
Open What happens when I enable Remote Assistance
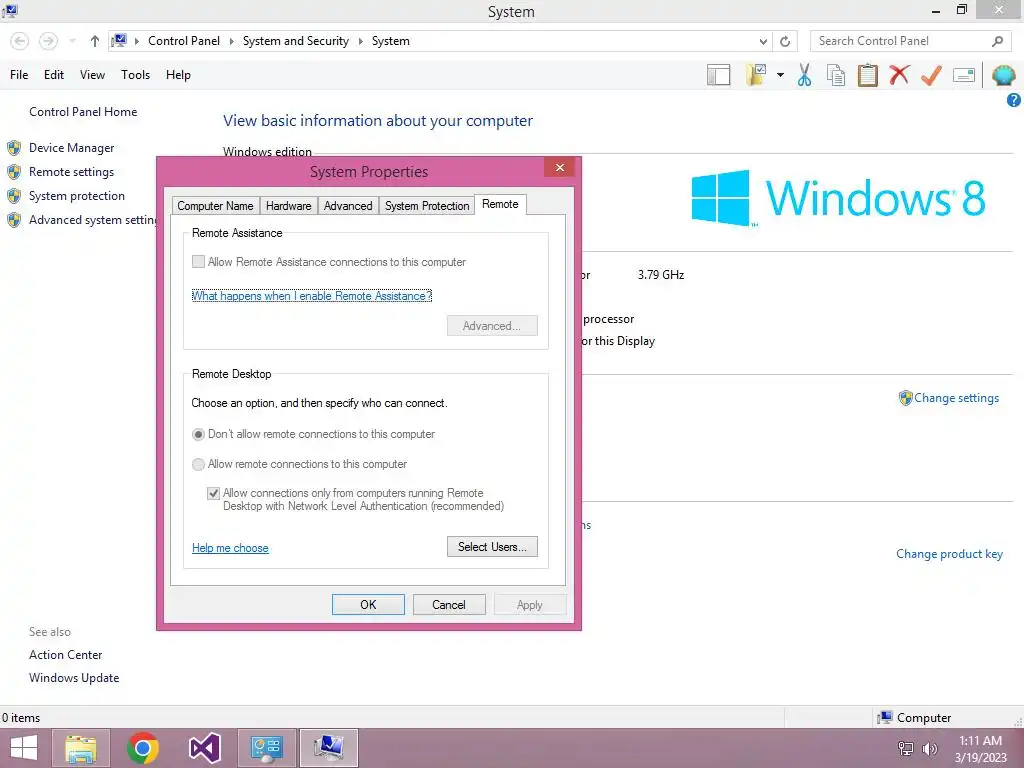(312, 296)
